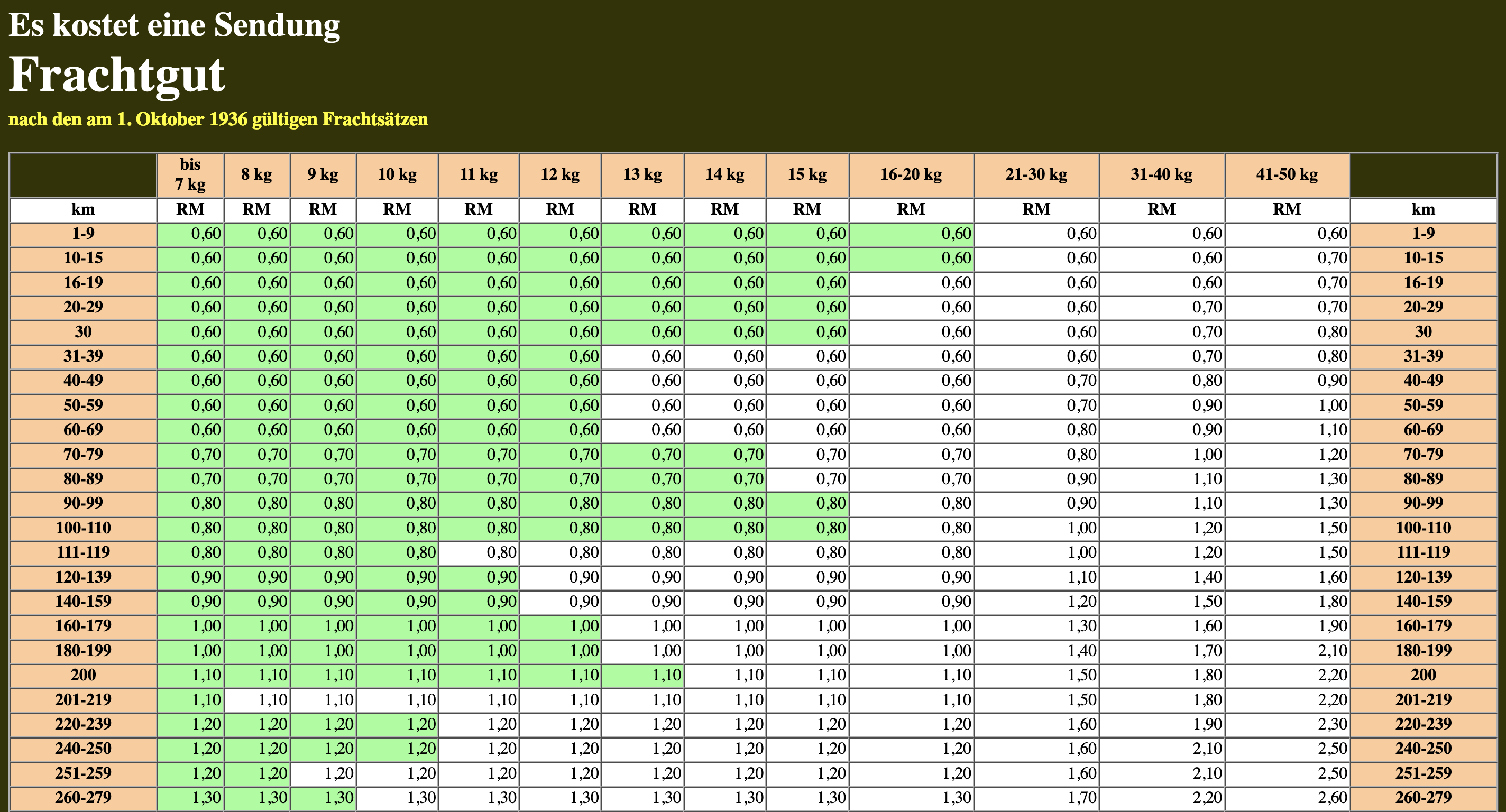
Task: Click the 21-30 kg column header
Action: pyautogui.click(x=1036, y=174)
